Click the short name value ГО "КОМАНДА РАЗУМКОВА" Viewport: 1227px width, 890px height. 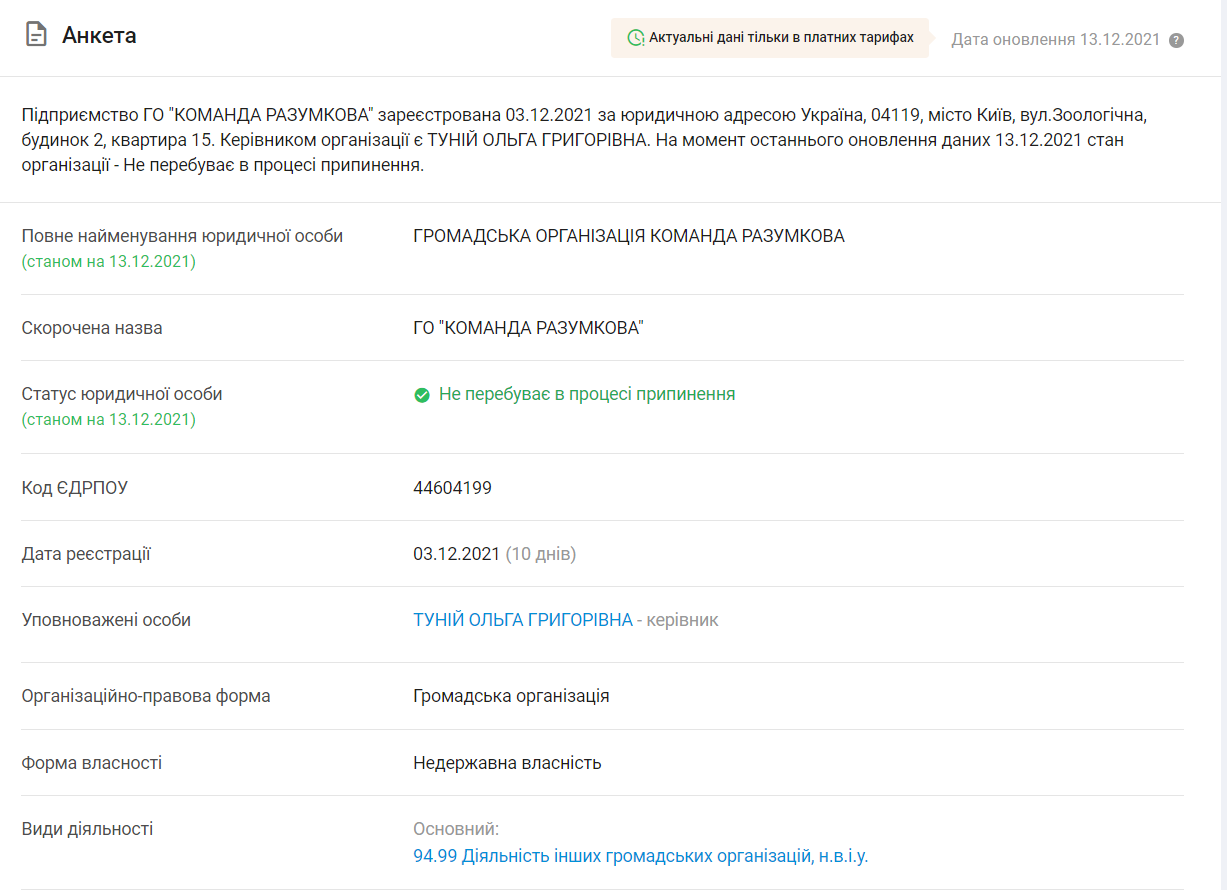click(x=528, y=328)
